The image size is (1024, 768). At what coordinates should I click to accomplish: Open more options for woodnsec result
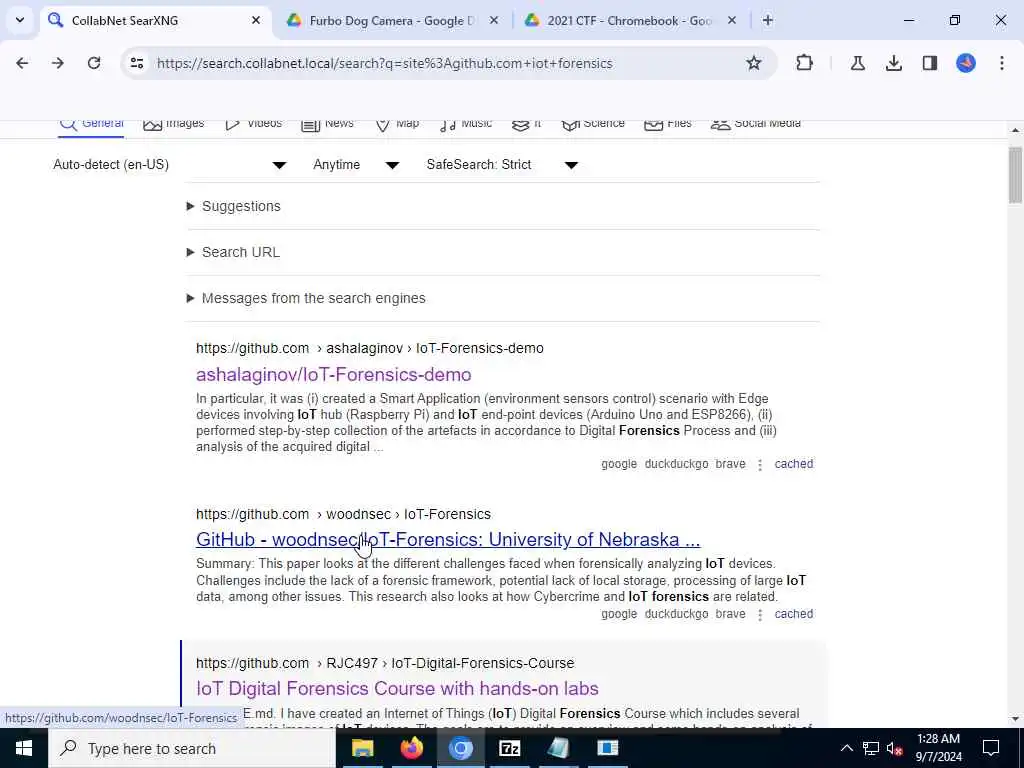tap(760, 615)
